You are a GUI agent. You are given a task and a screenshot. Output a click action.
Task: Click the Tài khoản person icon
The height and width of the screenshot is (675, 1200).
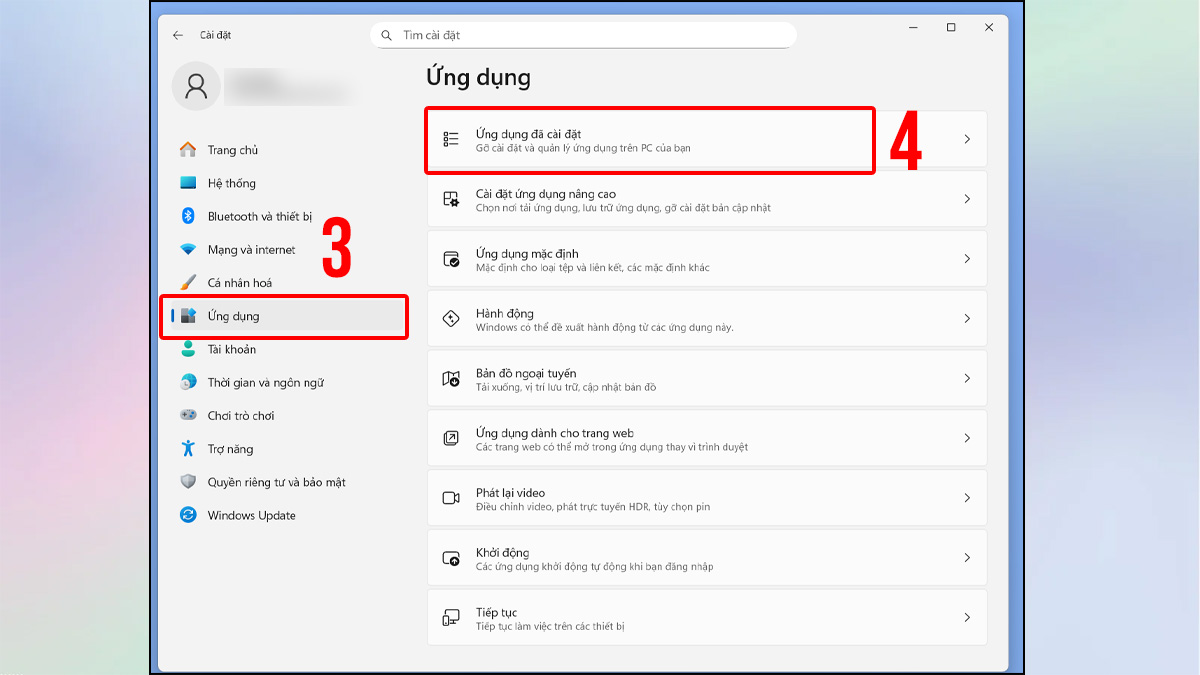point(188,349)
